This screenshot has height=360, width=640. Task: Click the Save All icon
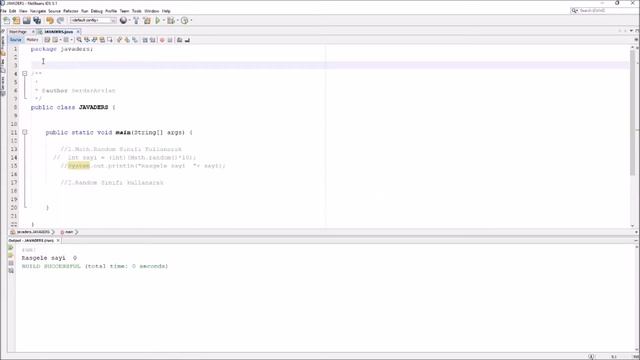37,20
